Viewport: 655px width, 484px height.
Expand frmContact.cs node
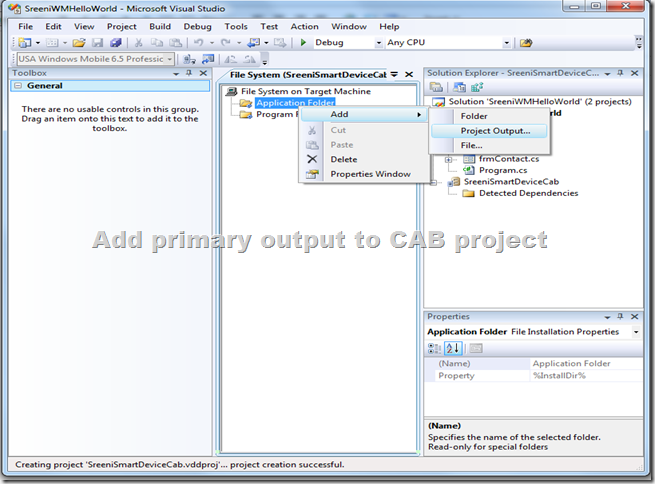pos(448,159)
